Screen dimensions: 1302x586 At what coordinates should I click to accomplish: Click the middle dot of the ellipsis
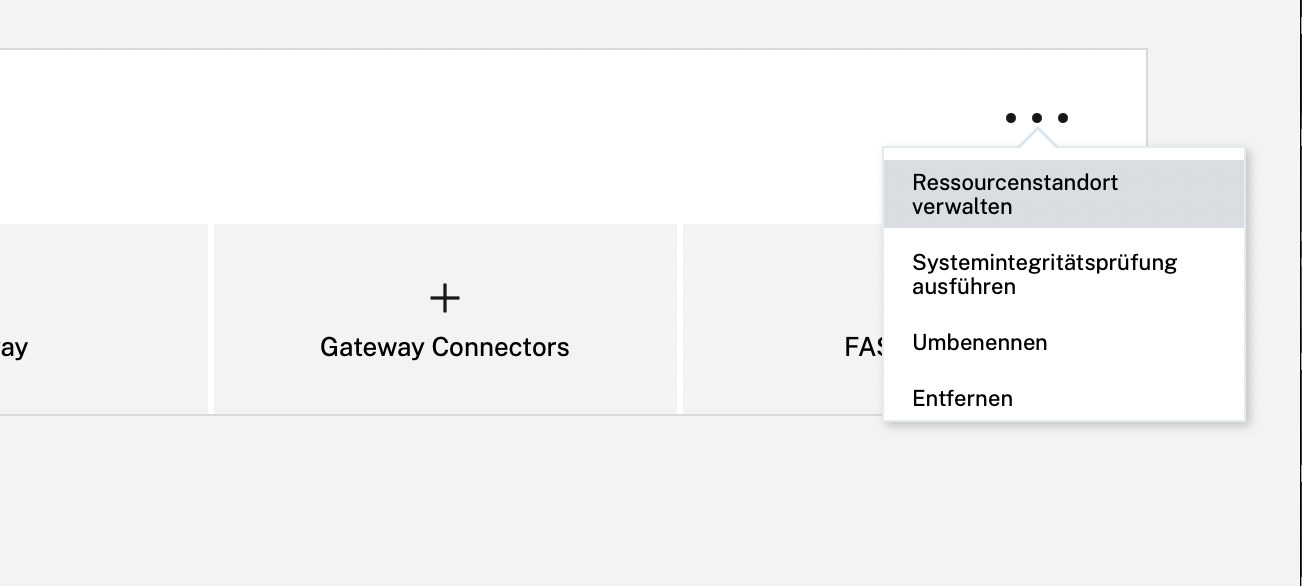(x=1037, y=118)
